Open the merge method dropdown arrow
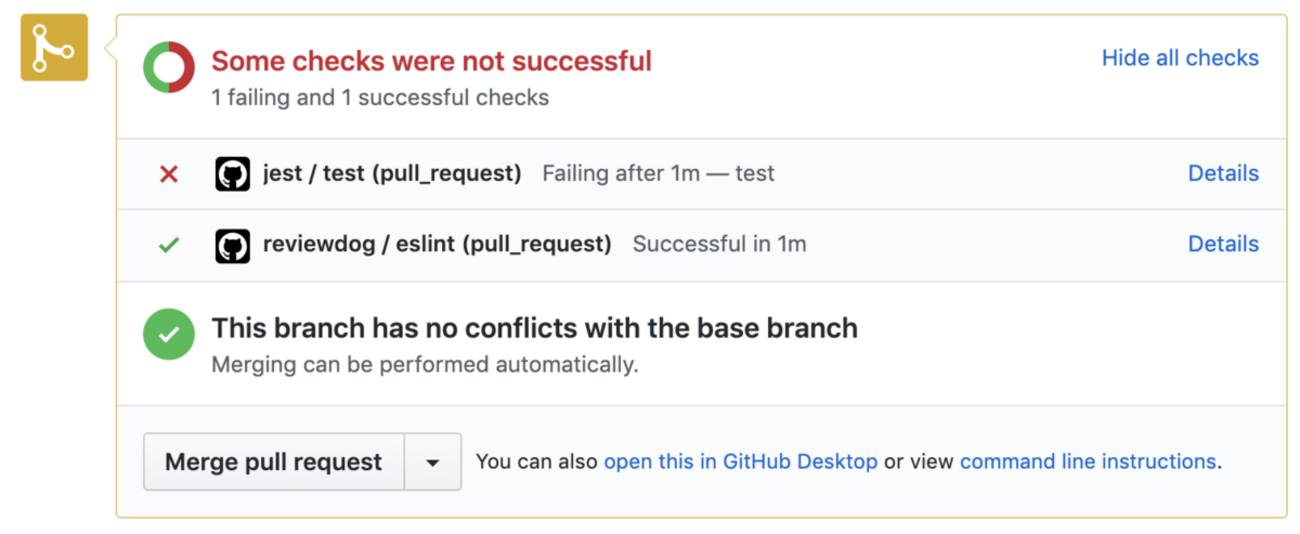This screenshot has width=1300, height=534. tap(433, 462)
